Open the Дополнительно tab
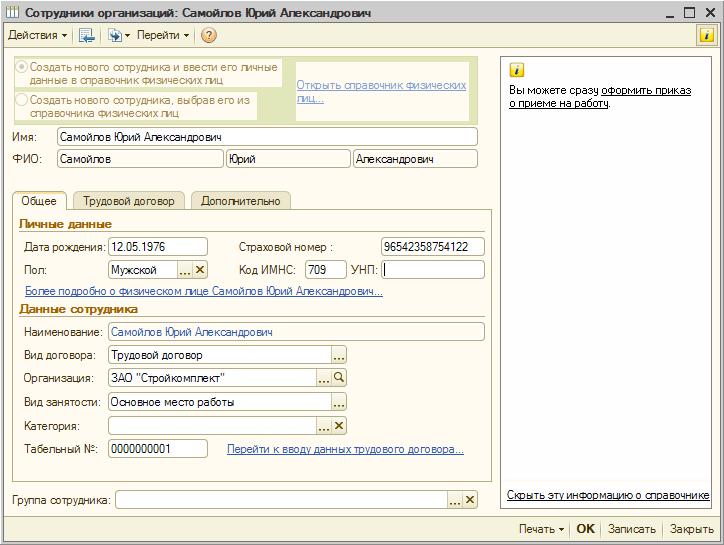 pos(241,201)
